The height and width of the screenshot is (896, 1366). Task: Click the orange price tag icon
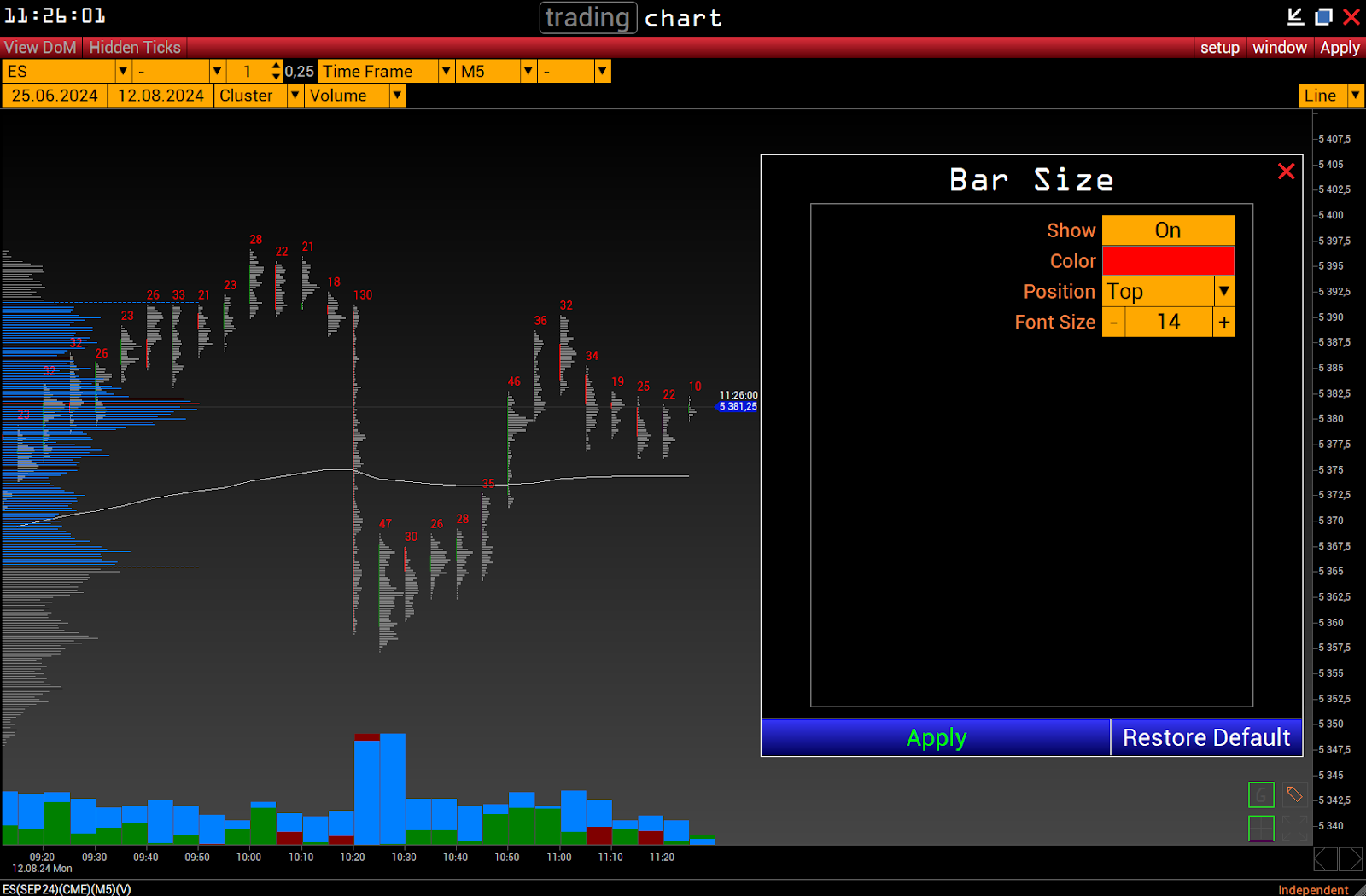click(x=1294, y=795)
